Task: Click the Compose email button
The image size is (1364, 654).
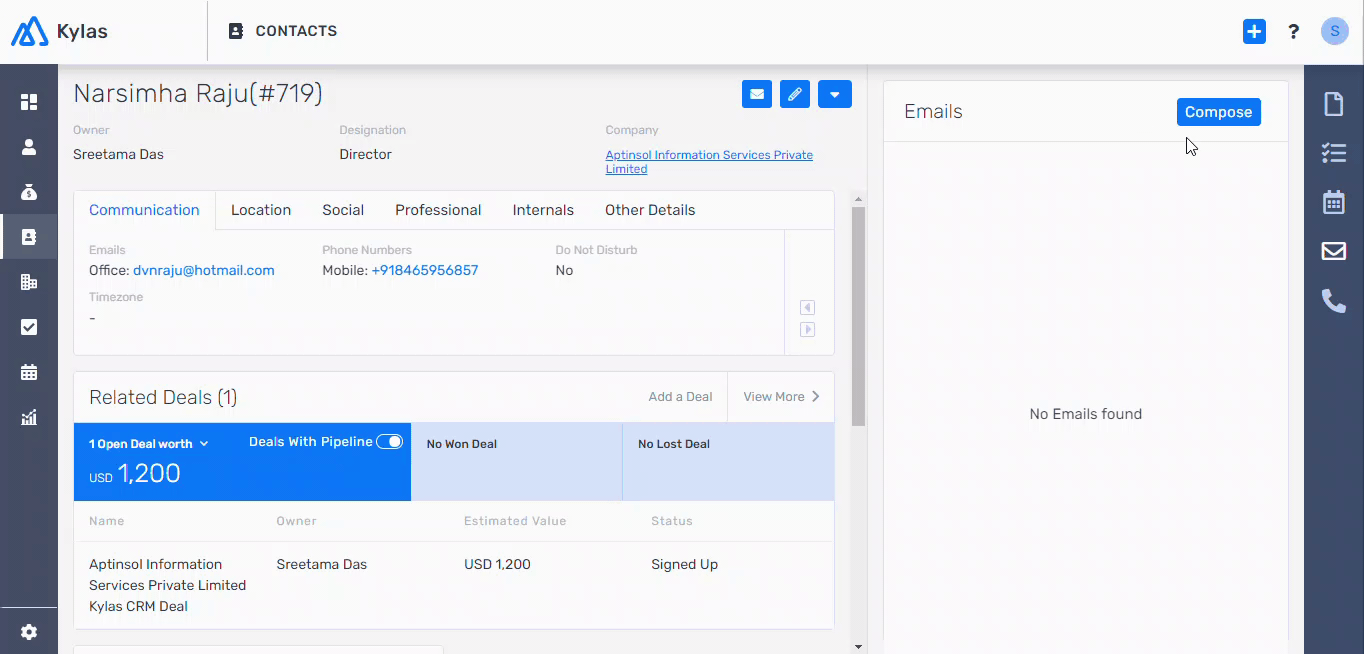Action: coord(1218,112)
